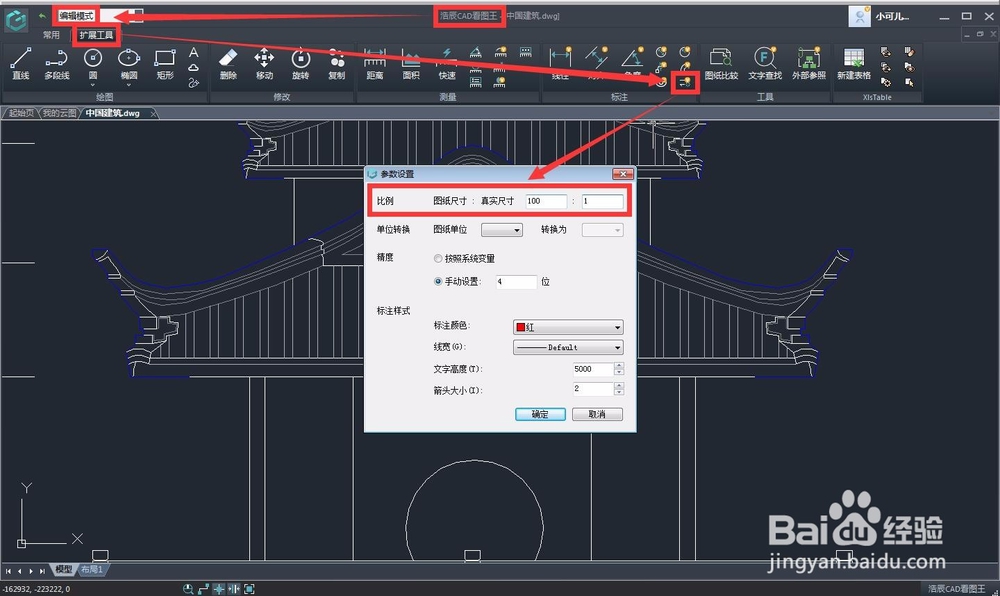Click the user avatar icon
Viewport: 1000px width, 596px height.
tap(859, 17)
